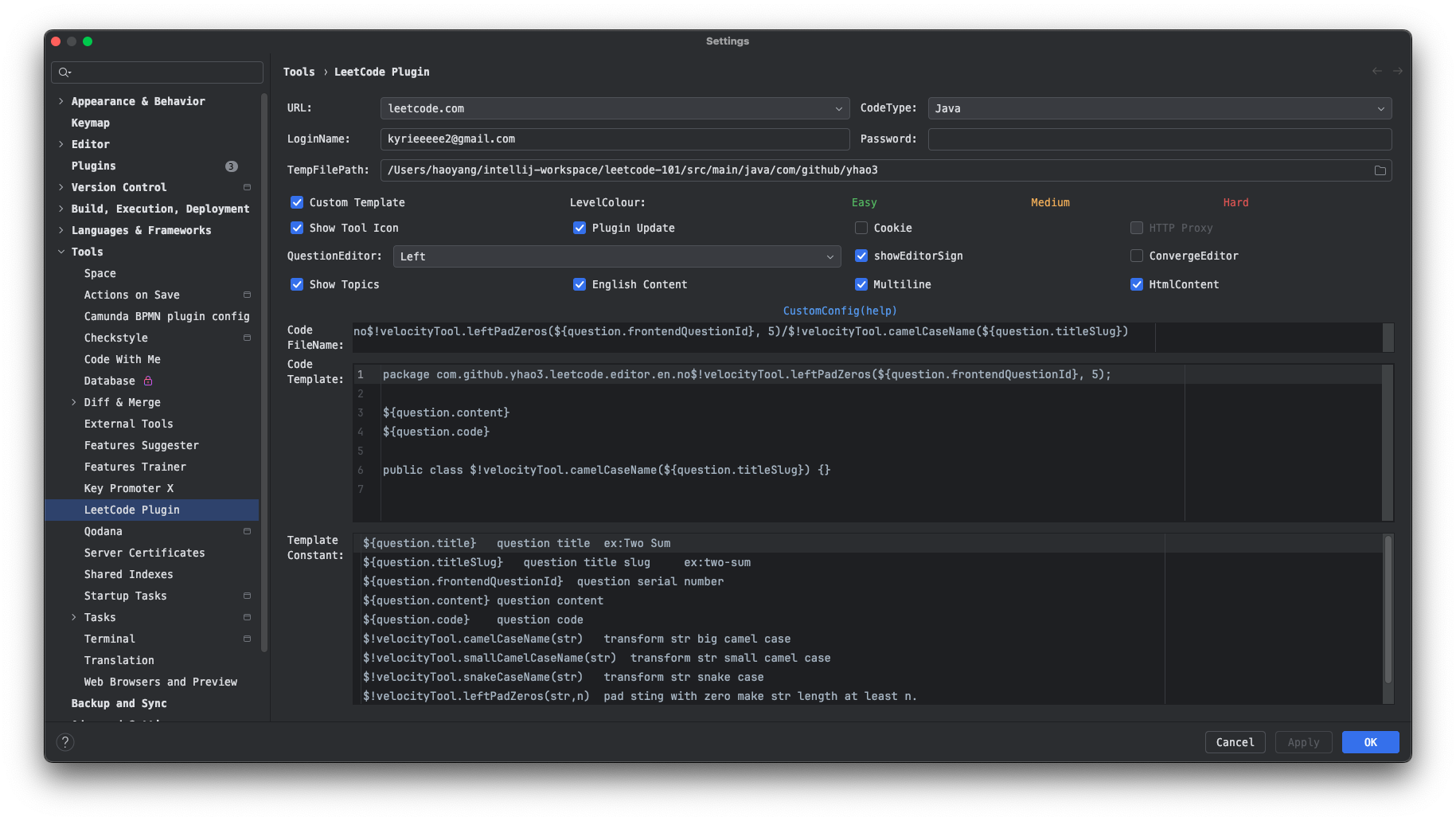The image size is (1456, 821).
Task: Uncheck the HtmlContent checkbox
Action: [x=1137, y=284]
